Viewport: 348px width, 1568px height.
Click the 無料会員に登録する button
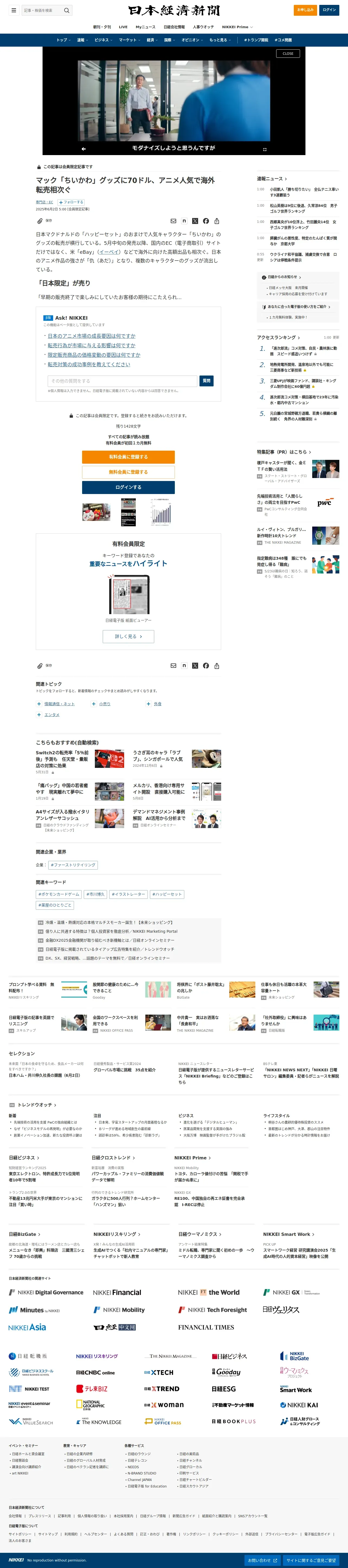click(128, 472)
